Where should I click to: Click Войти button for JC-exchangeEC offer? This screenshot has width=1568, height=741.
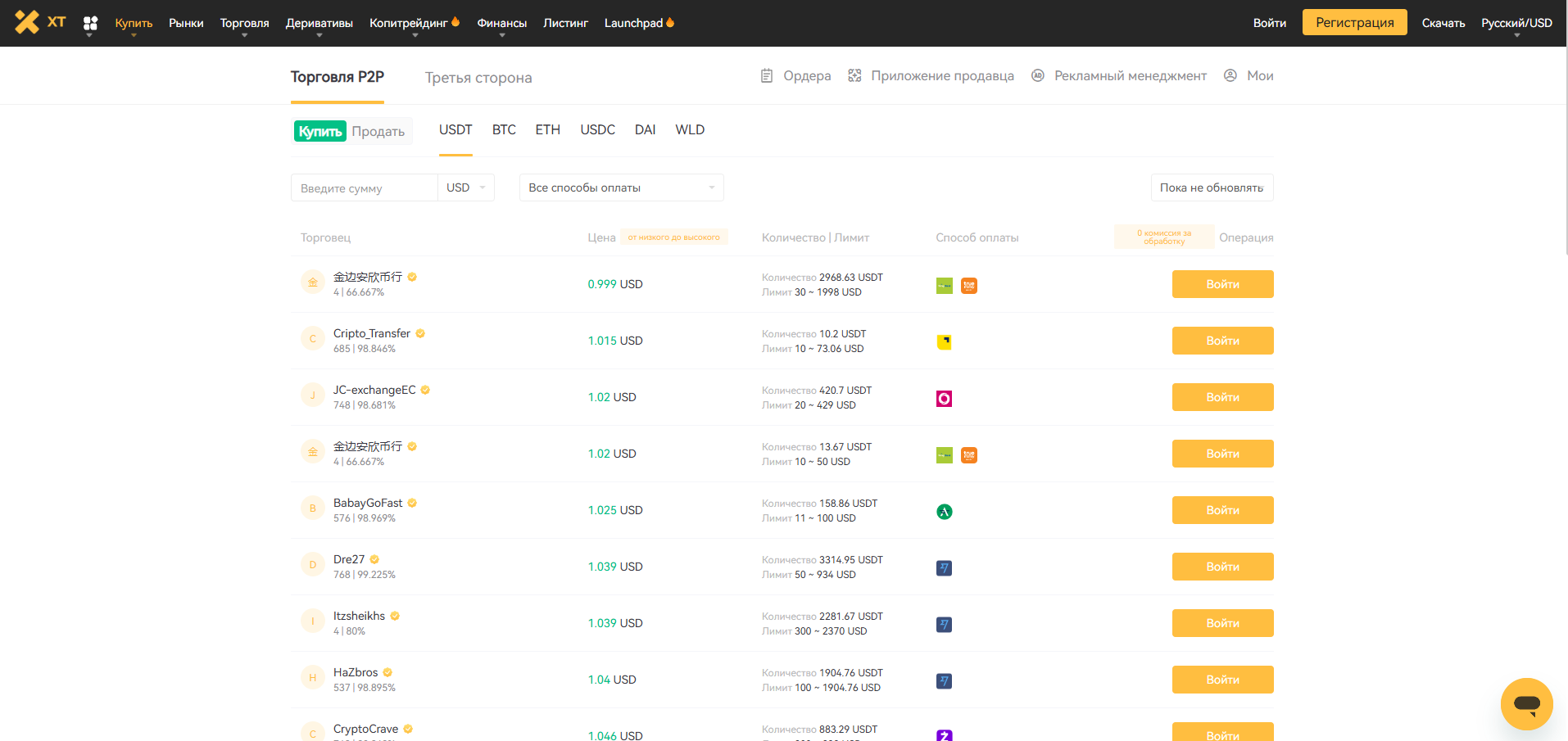pos(1223,397)
